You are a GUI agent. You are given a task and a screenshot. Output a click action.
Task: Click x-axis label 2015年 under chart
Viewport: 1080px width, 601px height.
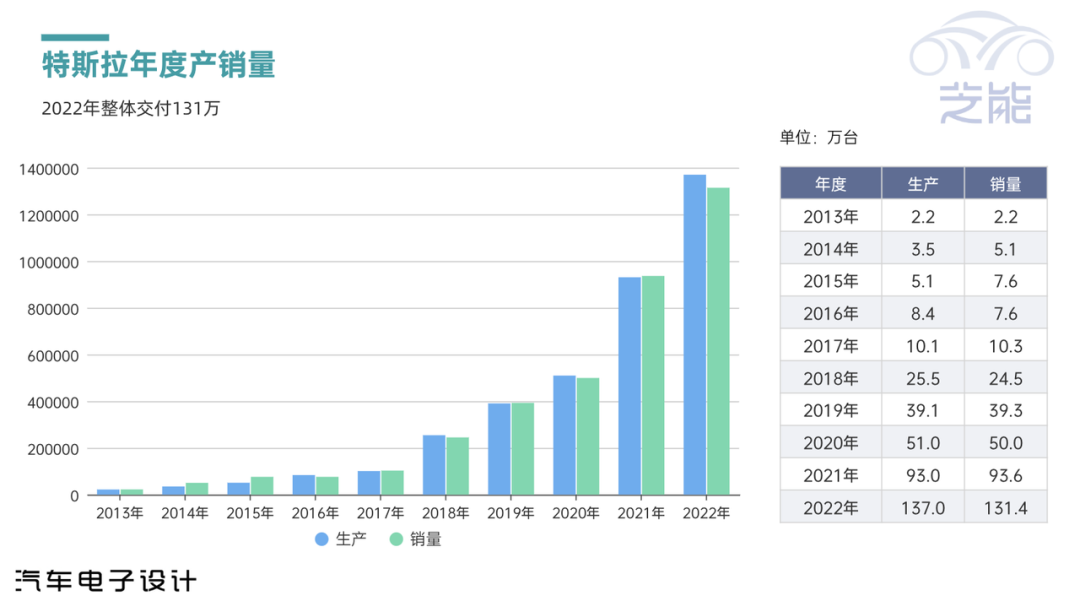[250, 514]
